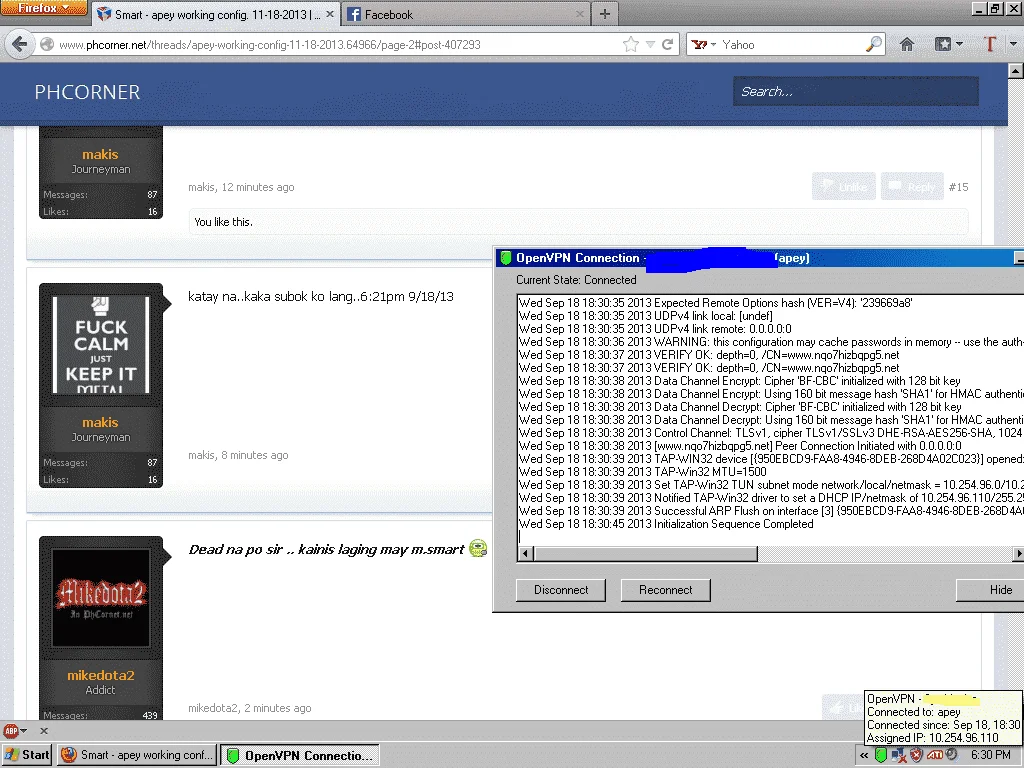Click the FUCK CALM avatar of makis
The height and width of the screenshot is (768, 1024).
101,345
